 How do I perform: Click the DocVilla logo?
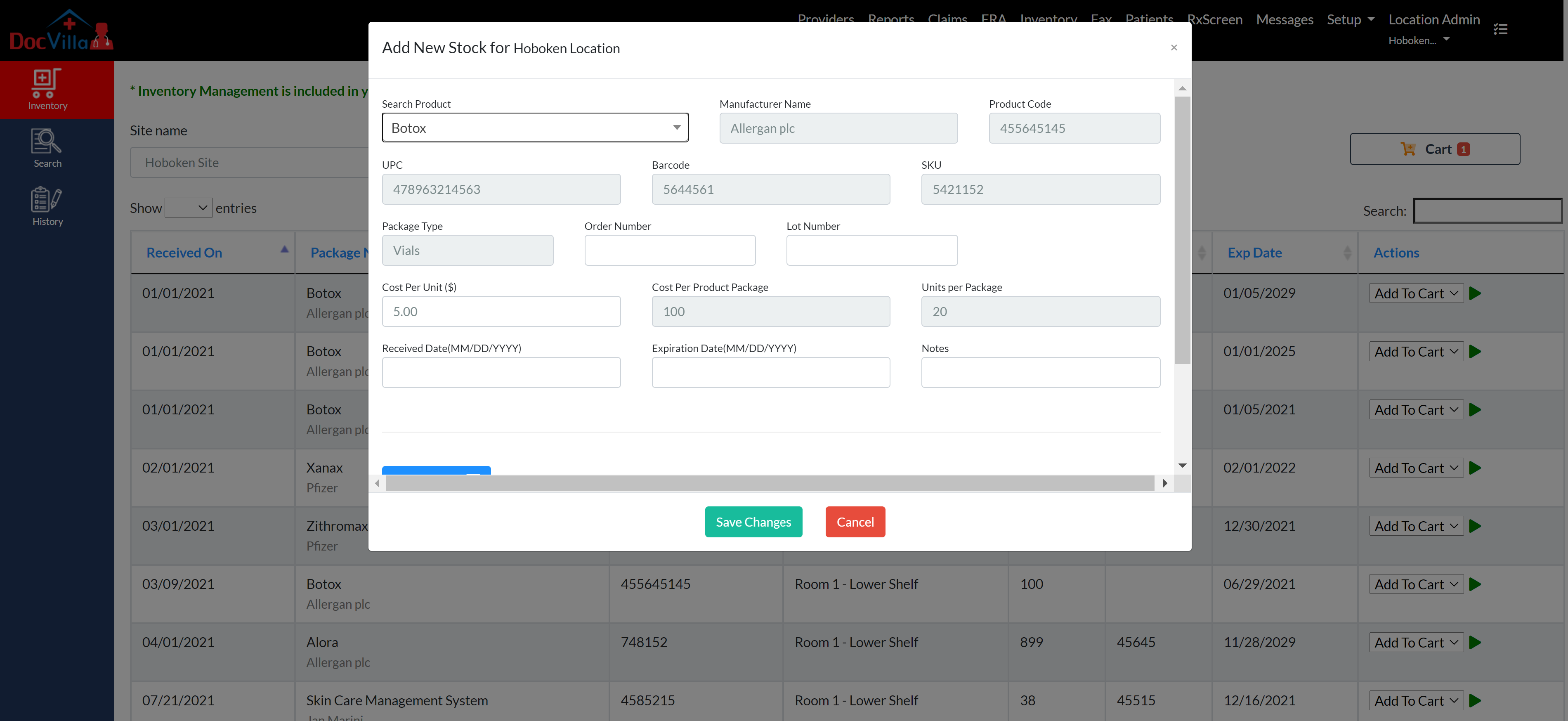(x=61, y=31)
